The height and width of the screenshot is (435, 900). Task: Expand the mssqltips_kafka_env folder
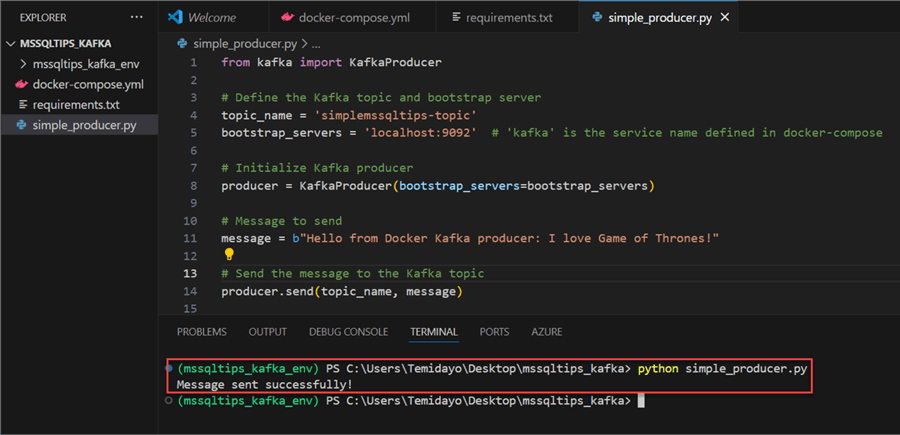24,65
